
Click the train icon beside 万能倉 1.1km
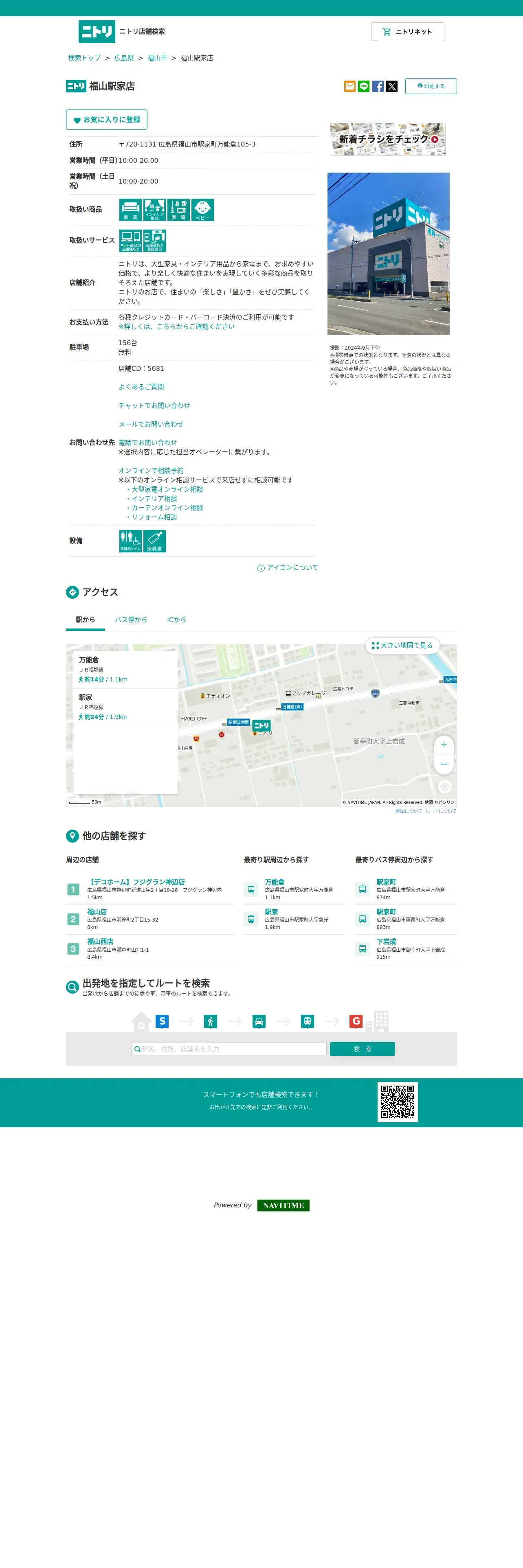[x=251, y=889]
